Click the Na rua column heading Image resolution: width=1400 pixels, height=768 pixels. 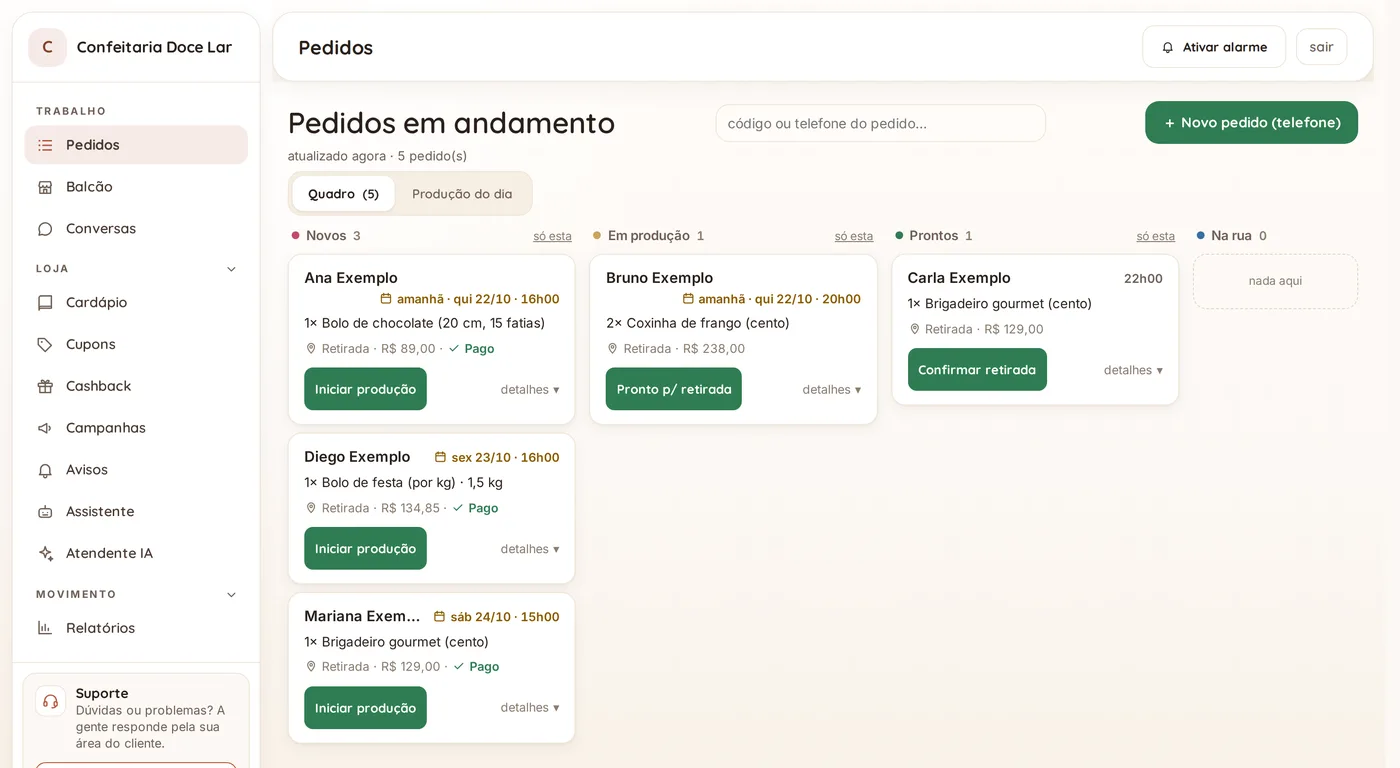[x=1231, y=236]
